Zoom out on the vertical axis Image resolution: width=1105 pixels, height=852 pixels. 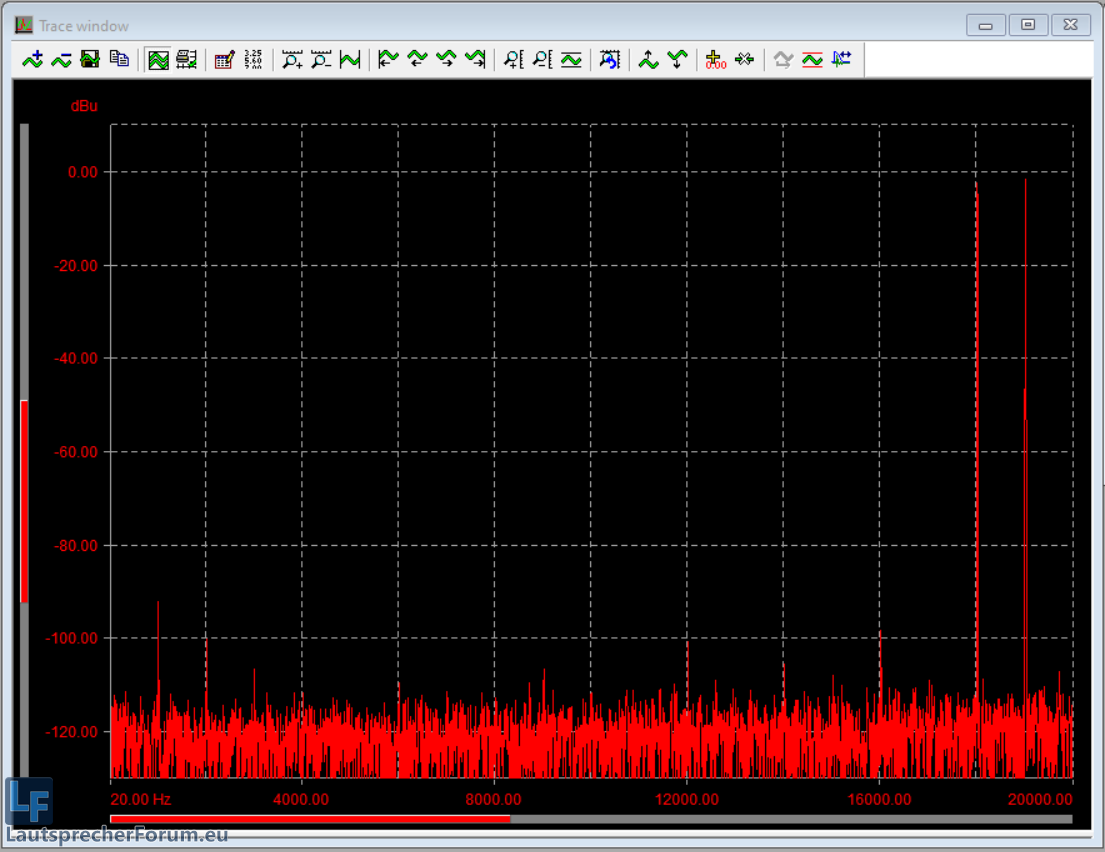click(542, 60)
